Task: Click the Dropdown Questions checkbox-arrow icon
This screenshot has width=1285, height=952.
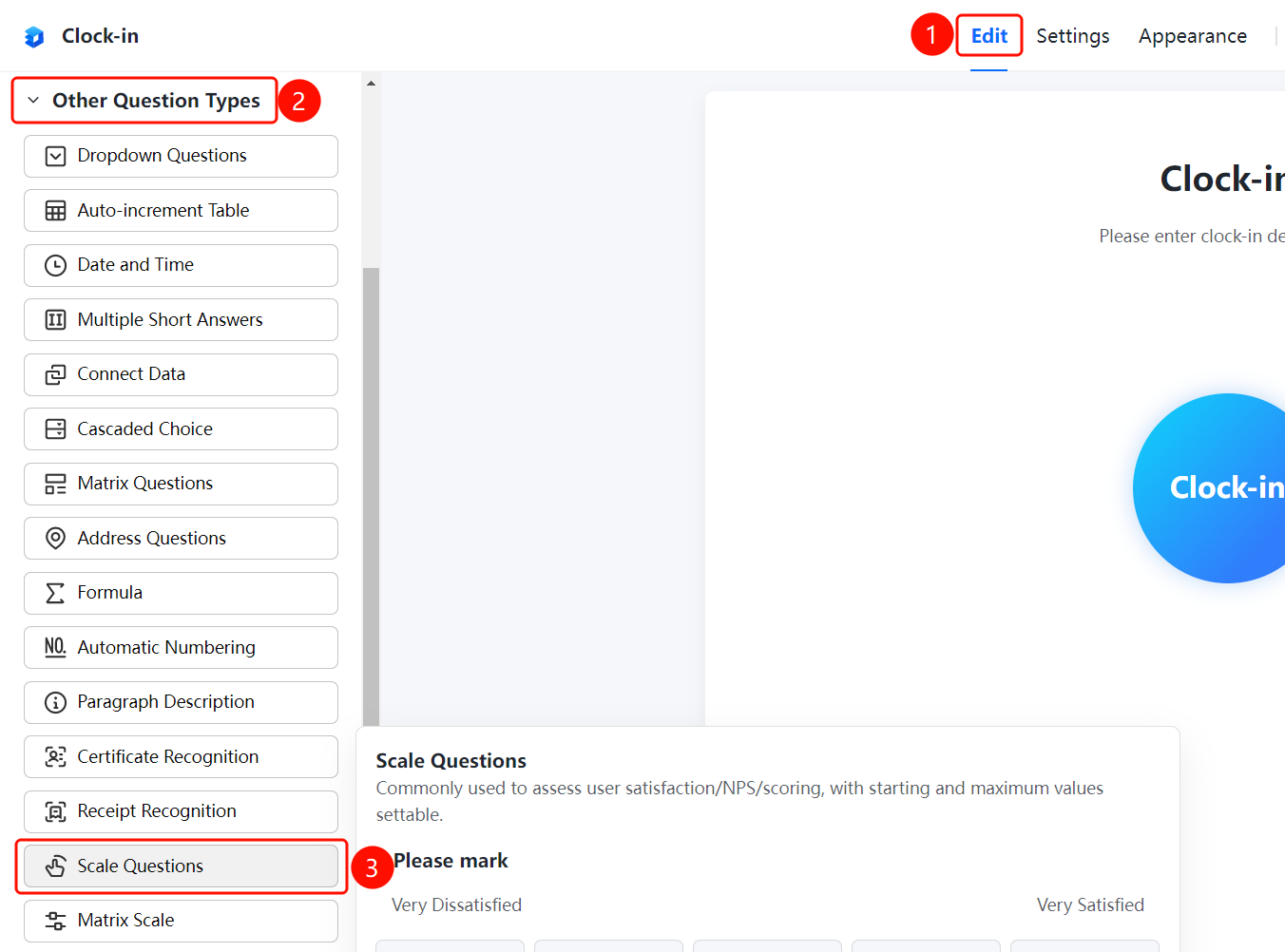Action: pyautogui.click(x=56, y=156)
